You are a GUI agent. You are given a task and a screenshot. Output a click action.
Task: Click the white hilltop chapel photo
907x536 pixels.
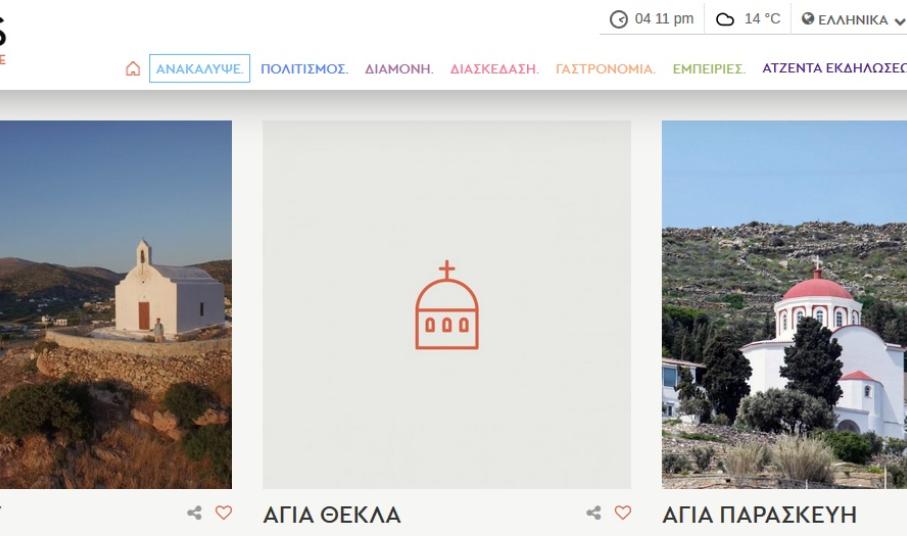(115, 304)
